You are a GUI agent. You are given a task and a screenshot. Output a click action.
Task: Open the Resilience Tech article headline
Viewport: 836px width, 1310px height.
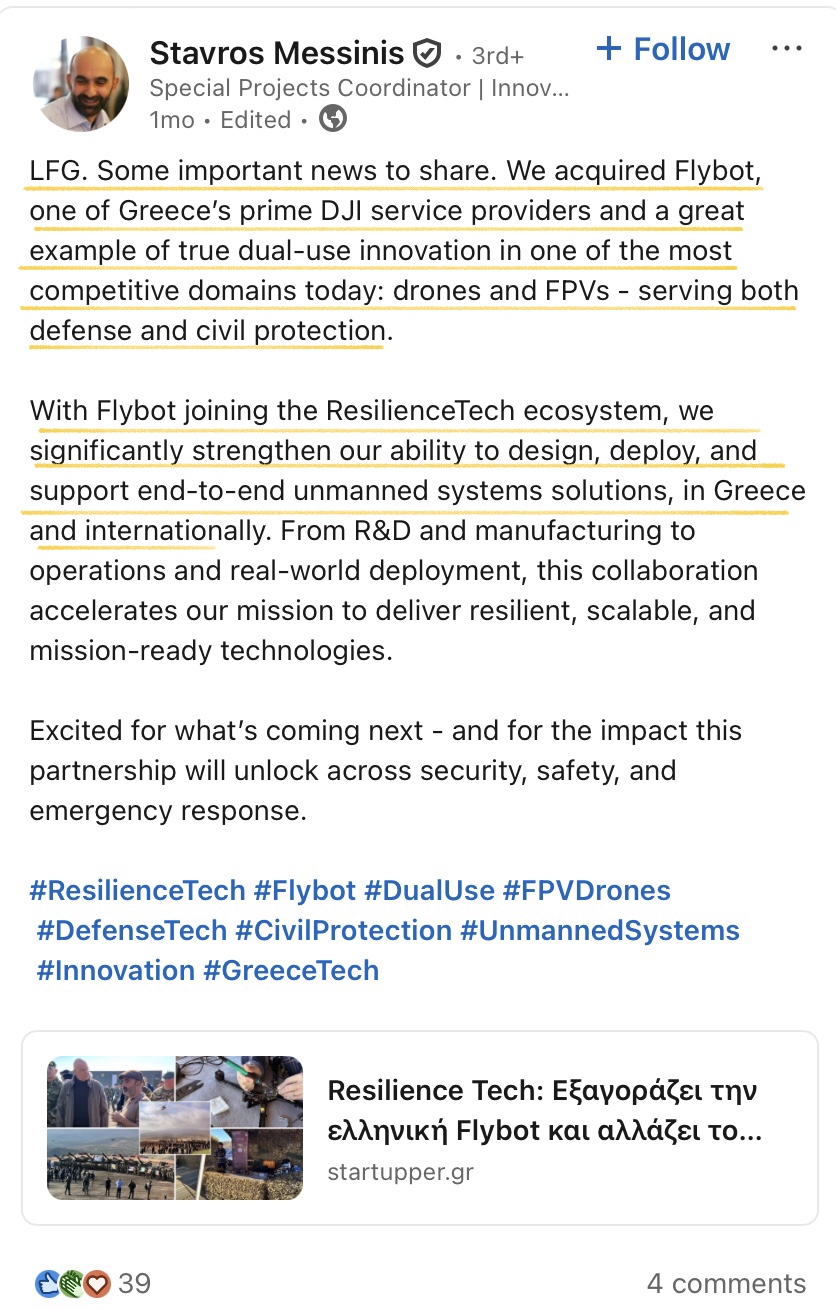tap(544, 1110)
